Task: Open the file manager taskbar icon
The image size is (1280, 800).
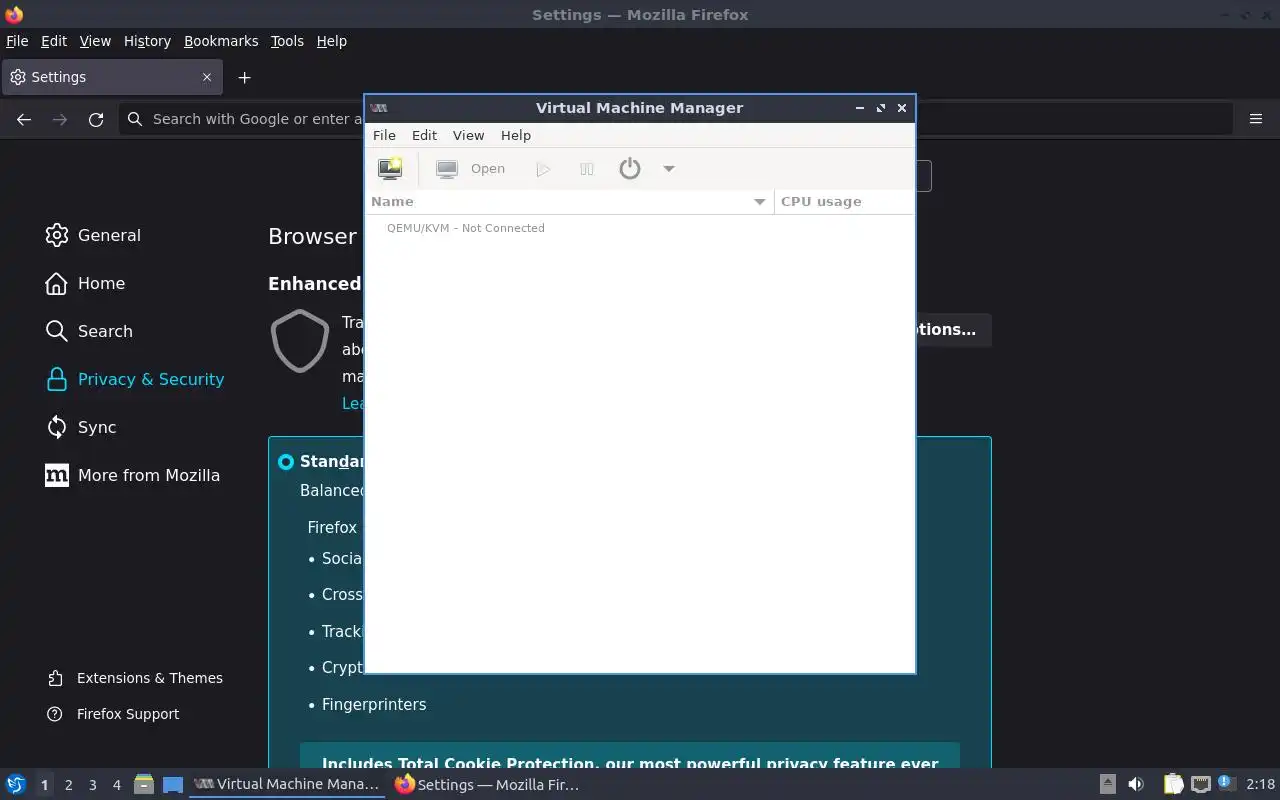Action: [144, 785]
